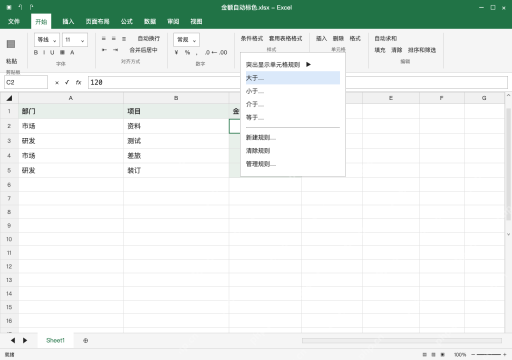Toggle Italic I formatting
512x360 pixels.
[44, 52]
